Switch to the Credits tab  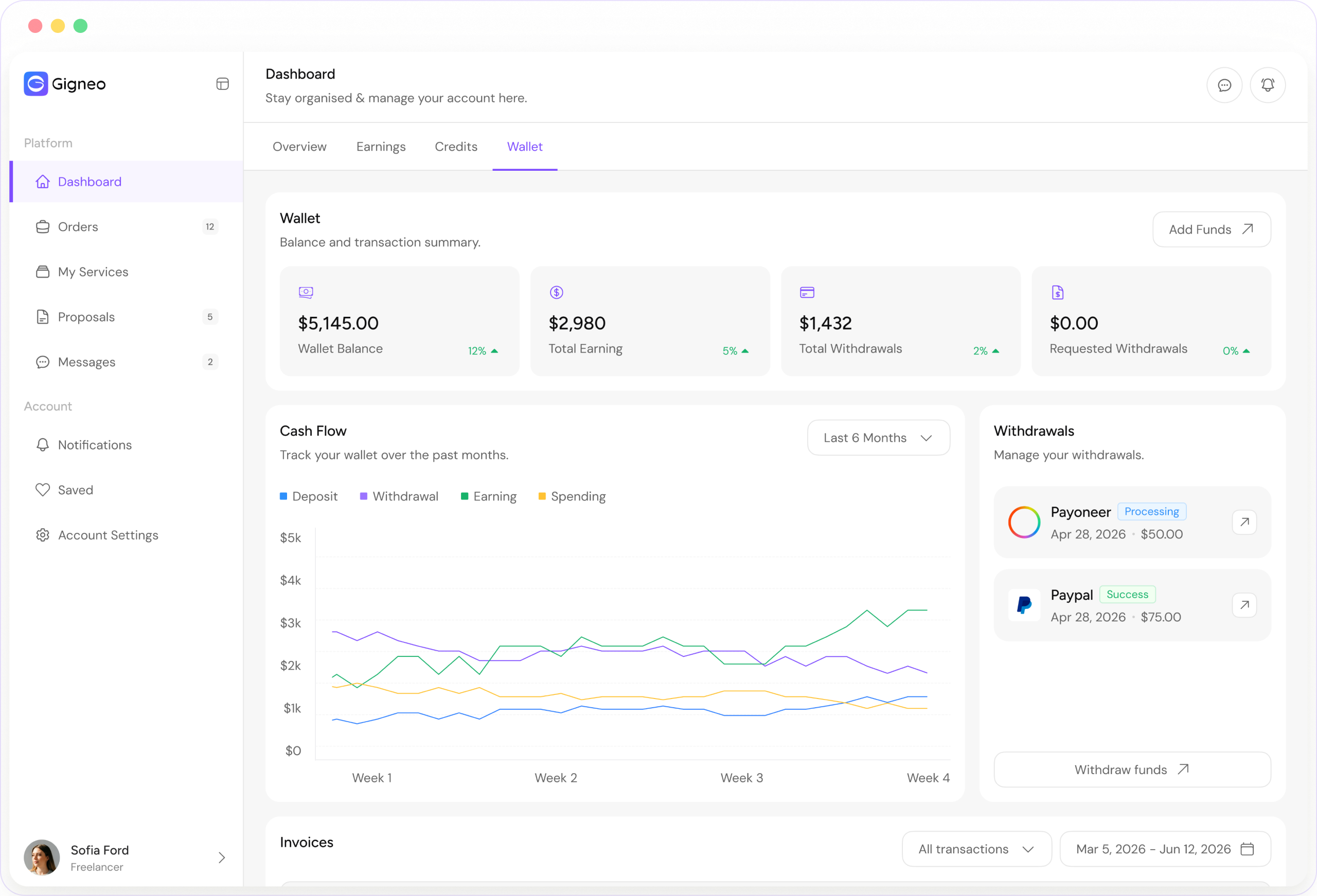pos(456,147)
